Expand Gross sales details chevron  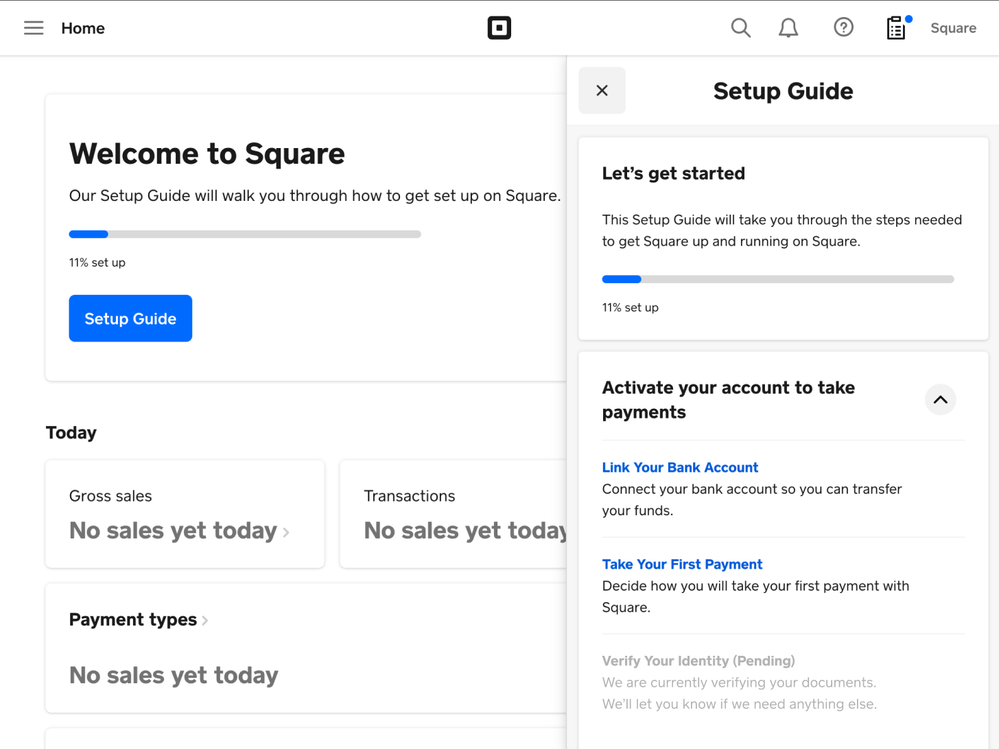click(286, 532)
